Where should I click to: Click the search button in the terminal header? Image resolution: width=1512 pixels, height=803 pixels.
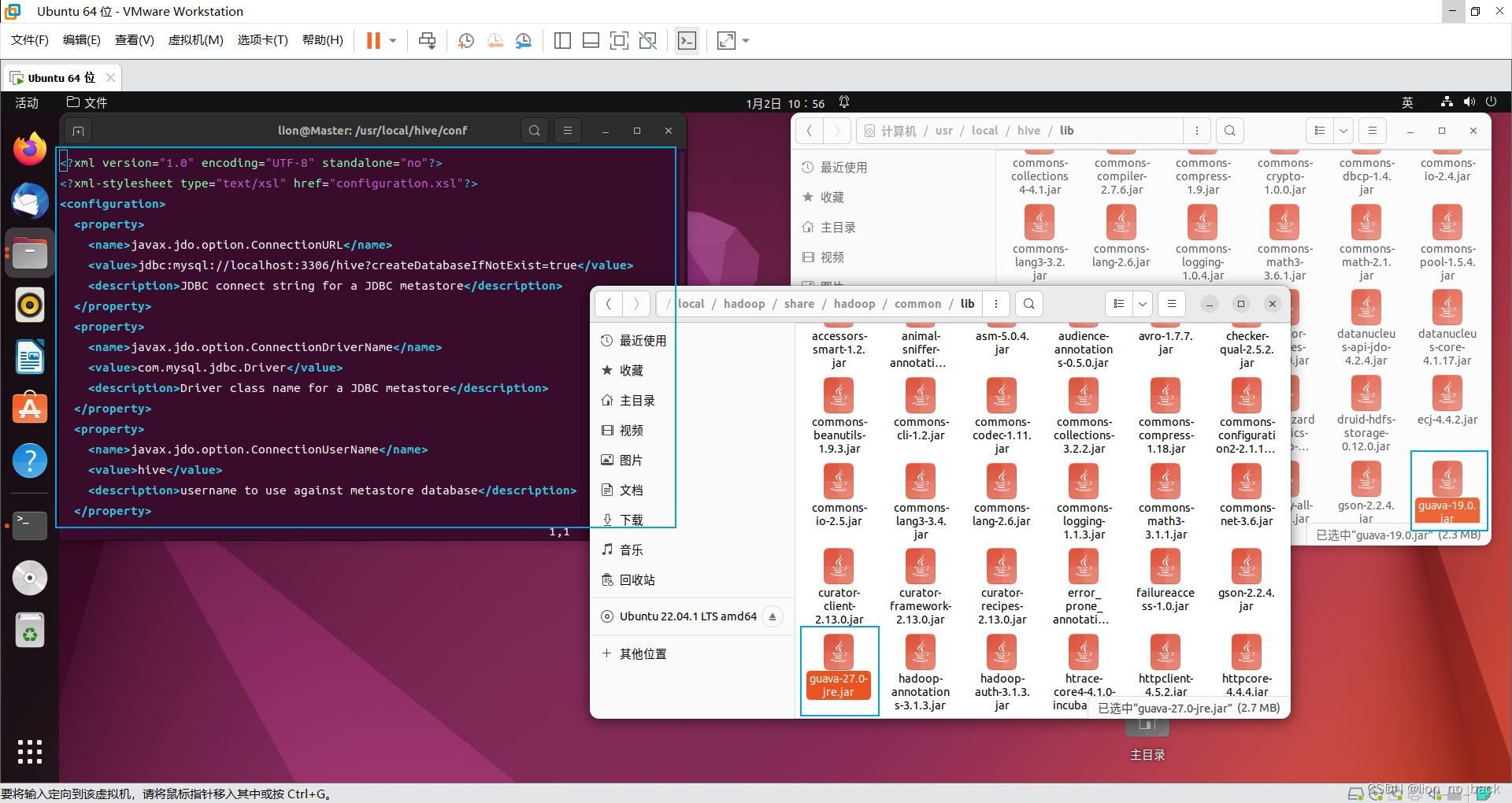535,131
